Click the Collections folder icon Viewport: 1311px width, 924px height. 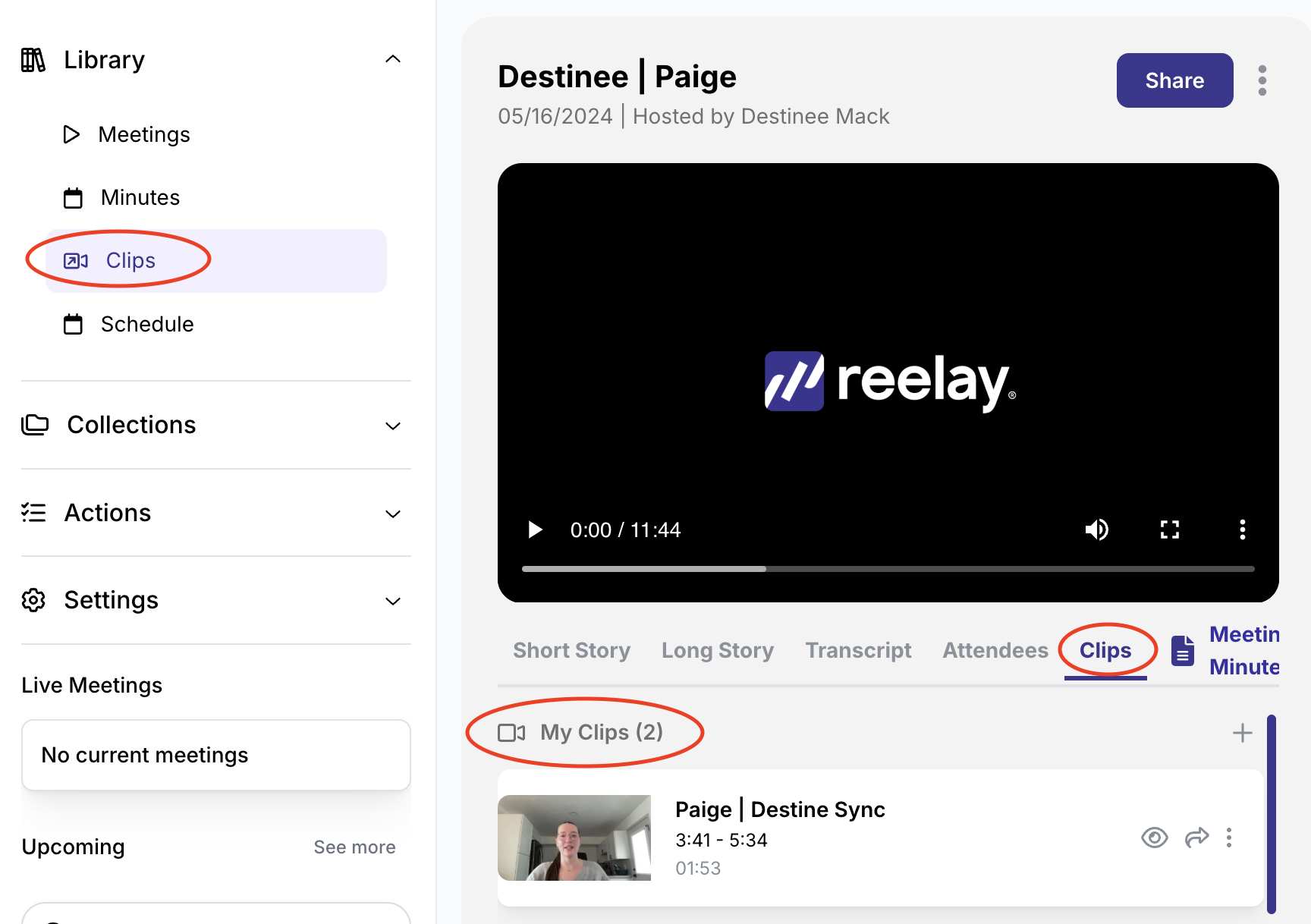35,425
